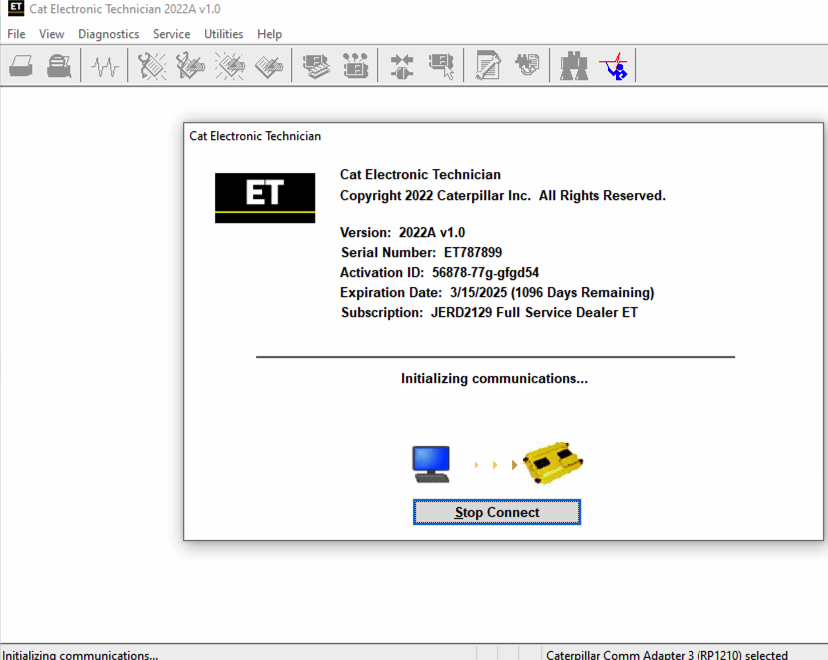Open the File menu
This screenshot has width=828, height=660.
point(15,33)
